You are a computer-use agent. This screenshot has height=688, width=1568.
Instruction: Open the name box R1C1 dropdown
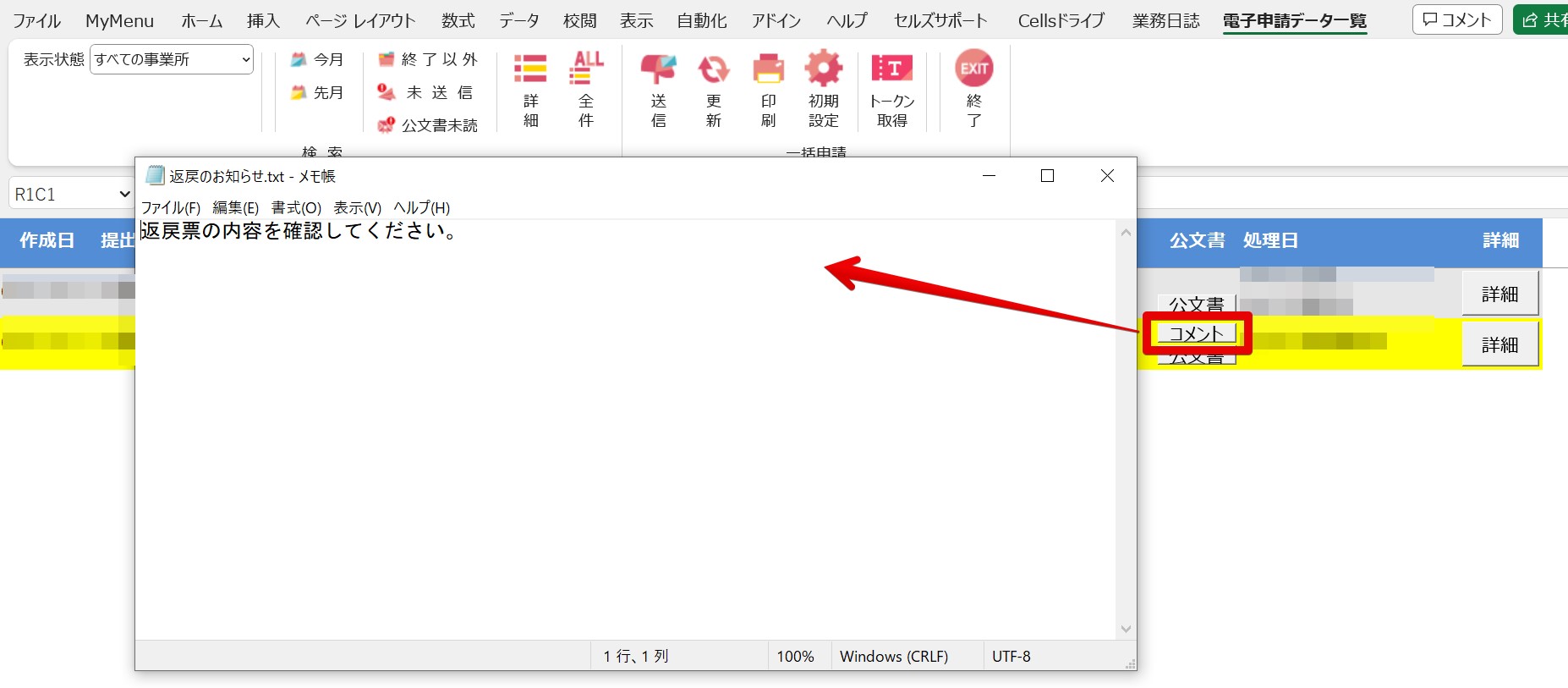point(124,195)
